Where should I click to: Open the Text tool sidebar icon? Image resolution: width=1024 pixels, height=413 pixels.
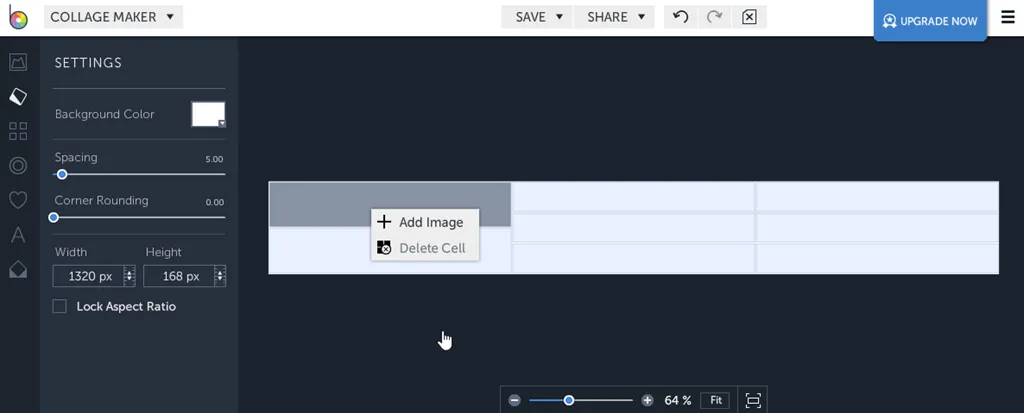(18, 235)
